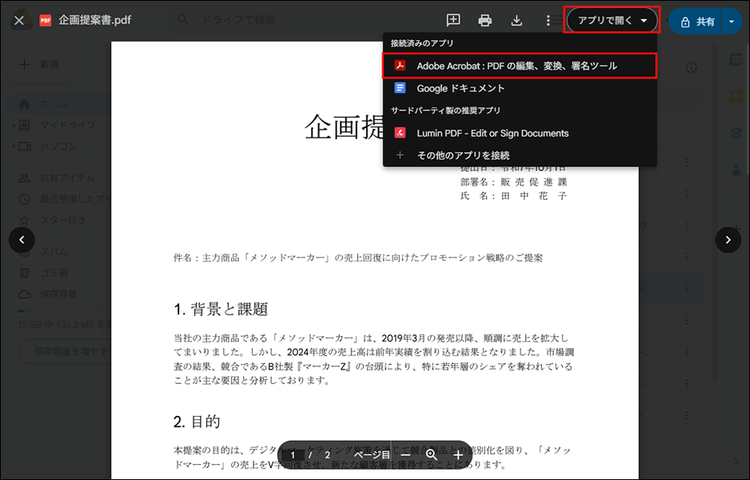Zoom in with the plus icon
The image size is (750, 480).
pyautogui.click(x=458, y=454)
